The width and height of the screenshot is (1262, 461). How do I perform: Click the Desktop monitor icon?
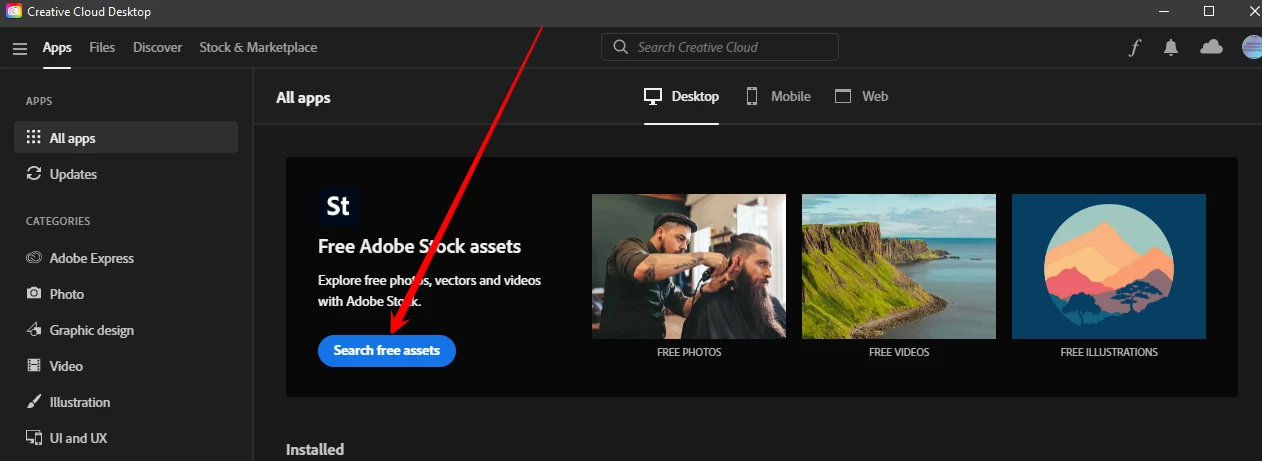click(653, 96)
